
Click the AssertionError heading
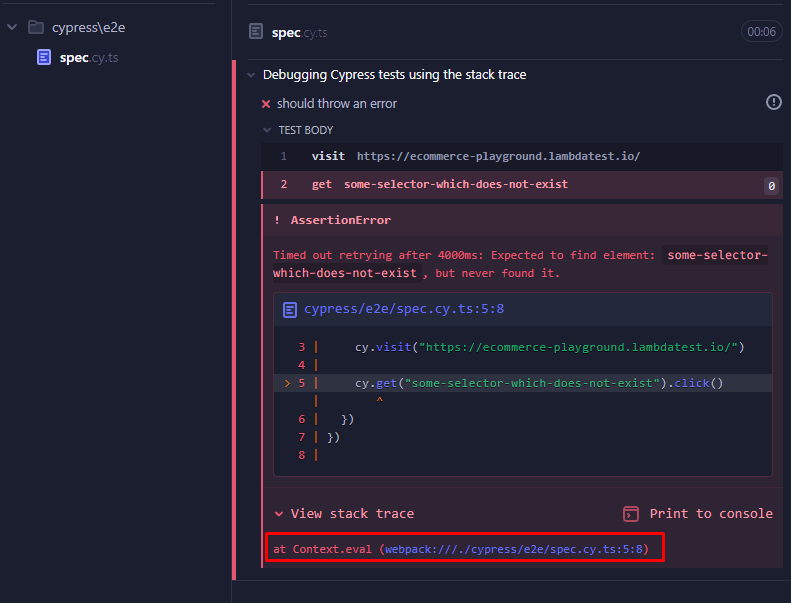point(341,220)
